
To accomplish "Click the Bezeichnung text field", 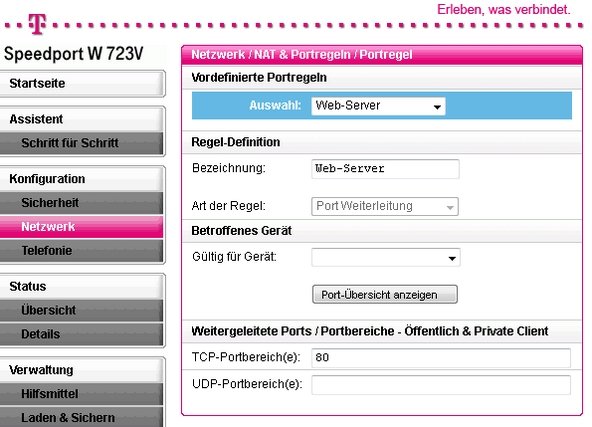I will pos(385,169).
